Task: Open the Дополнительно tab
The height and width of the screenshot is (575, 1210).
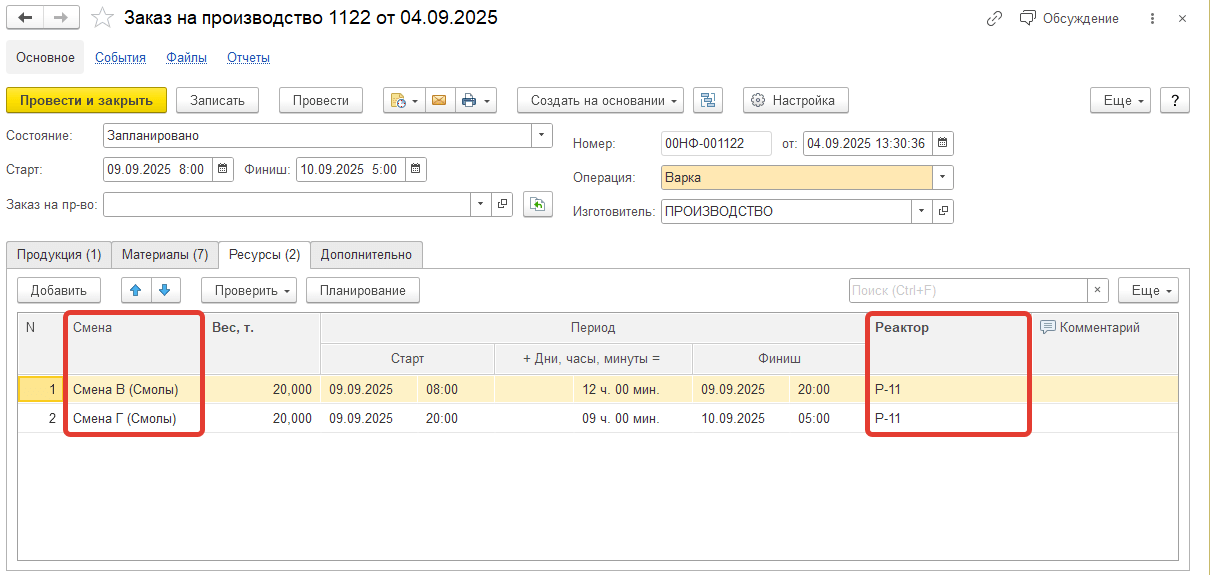Action: click(x=366, y=255)
